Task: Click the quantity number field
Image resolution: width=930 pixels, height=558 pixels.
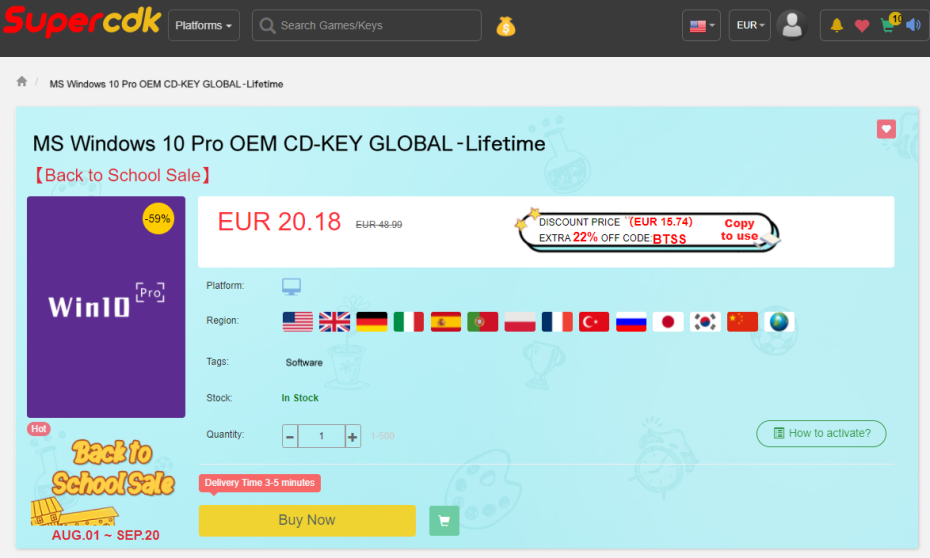Action: coord(321,436)
